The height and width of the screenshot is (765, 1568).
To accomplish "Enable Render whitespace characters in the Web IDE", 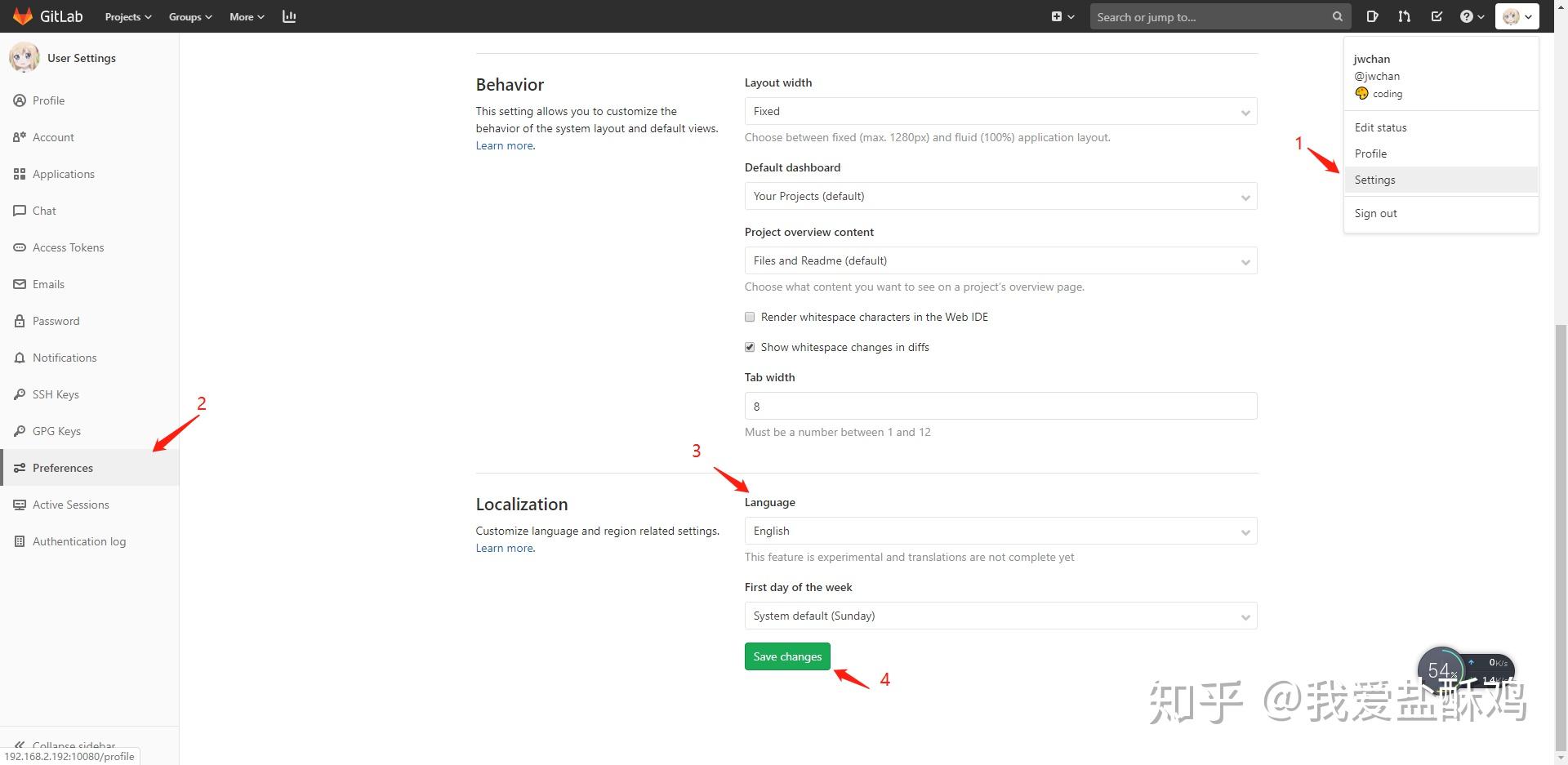I will click(749, 317).
